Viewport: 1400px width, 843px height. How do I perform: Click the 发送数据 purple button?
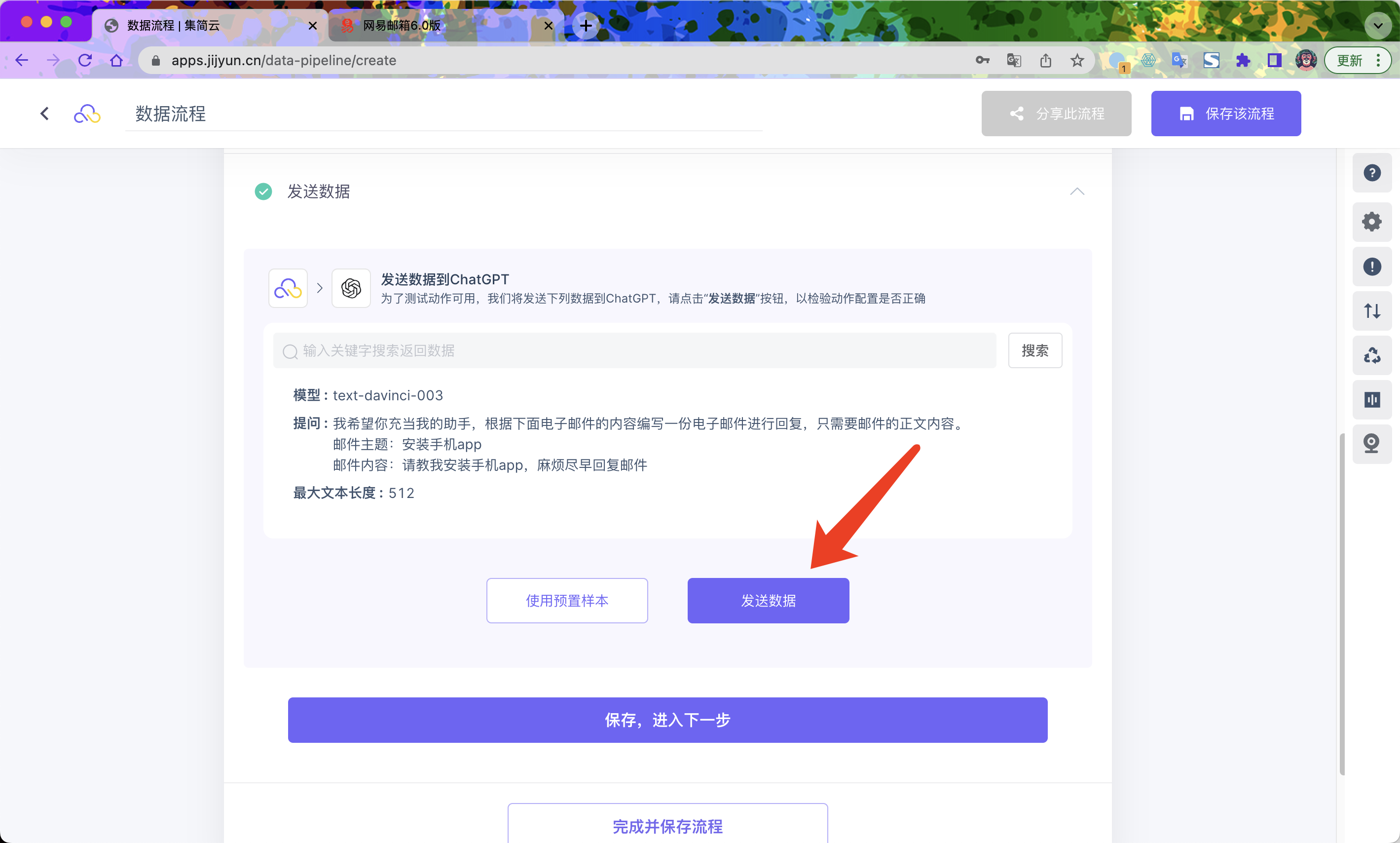pos(768,601)
